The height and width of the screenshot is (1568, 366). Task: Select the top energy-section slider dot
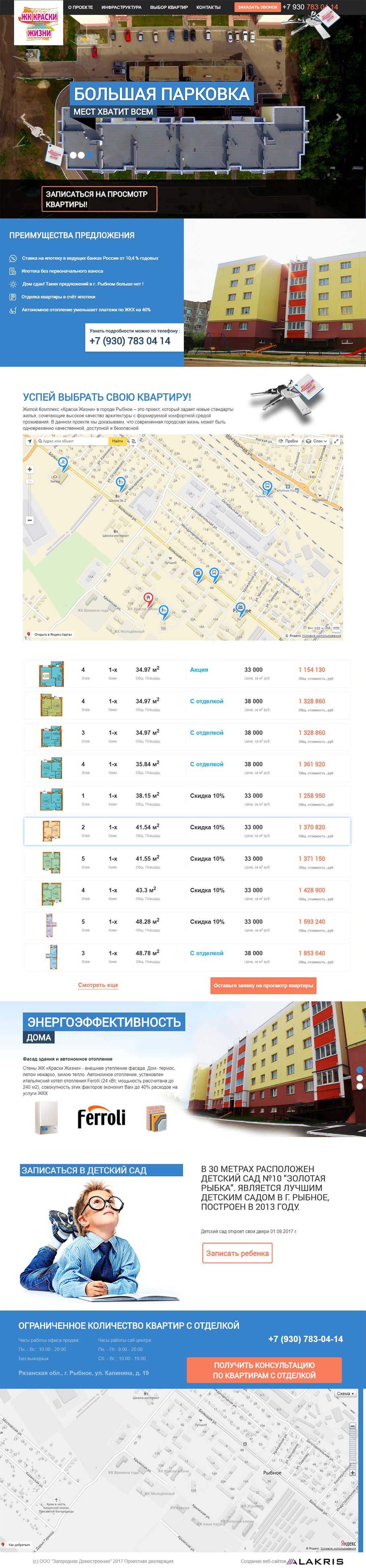[x=359, y=1070]
